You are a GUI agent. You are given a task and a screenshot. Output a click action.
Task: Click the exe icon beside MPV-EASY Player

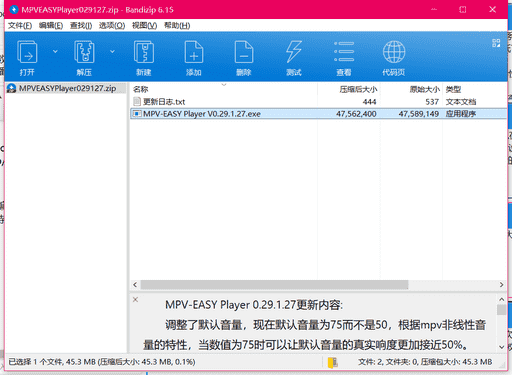click(136, 114)
